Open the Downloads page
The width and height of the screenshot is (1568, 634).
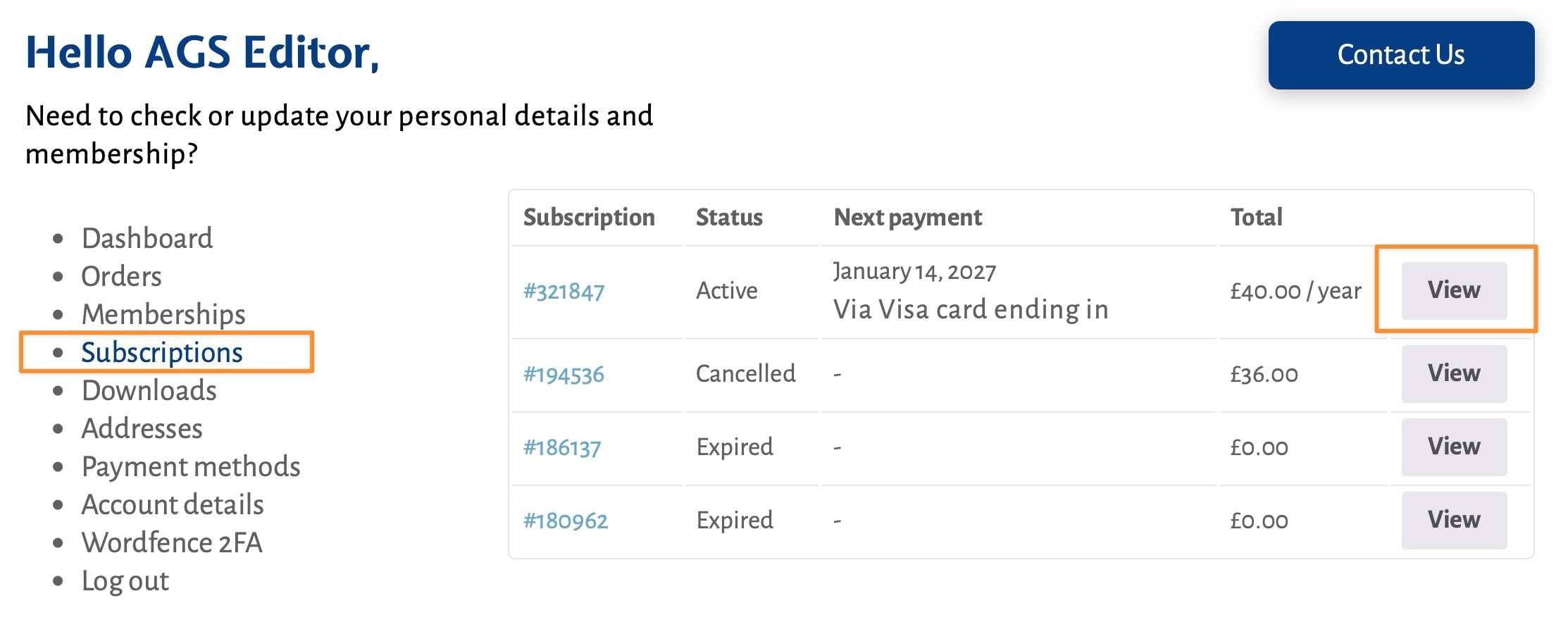click(x=149, y=390)
